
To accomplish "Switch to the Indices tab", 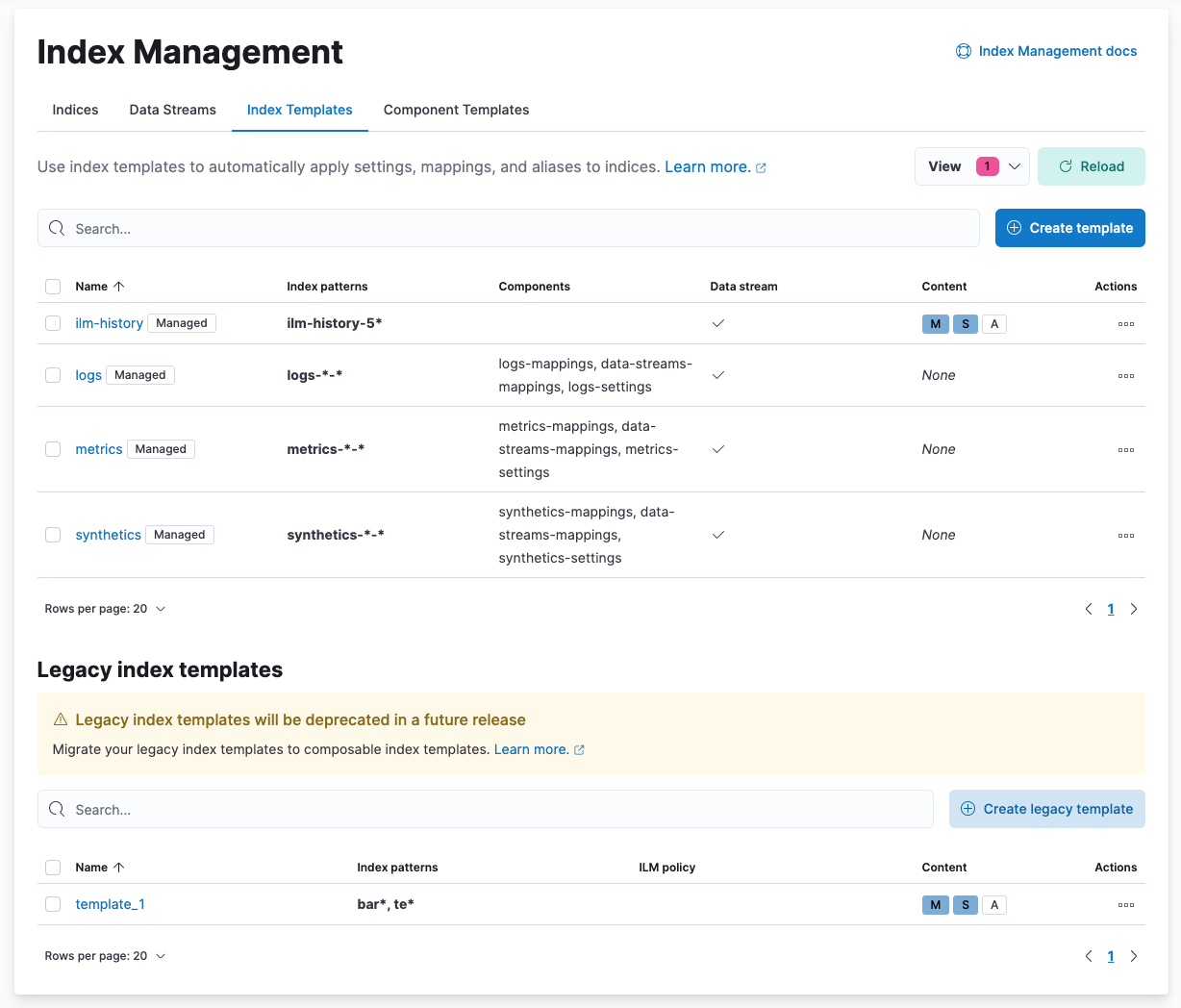I will (x=75, y=110).
